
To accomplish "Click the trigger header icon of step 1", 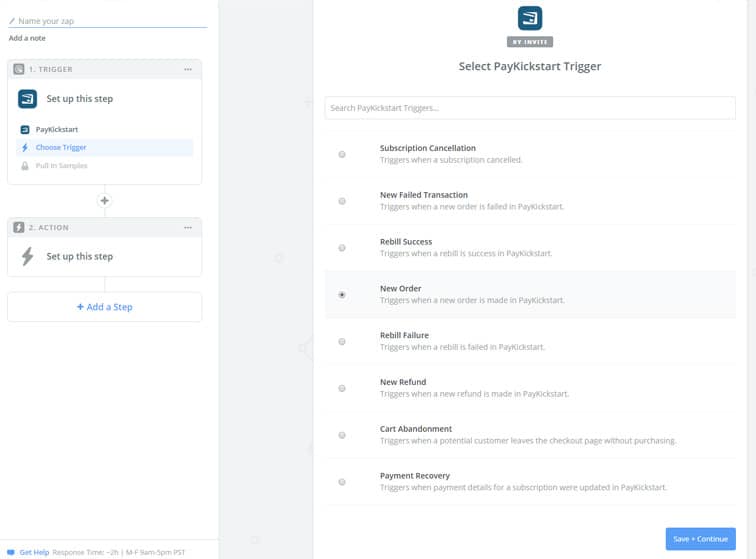I will pos(19,69).
